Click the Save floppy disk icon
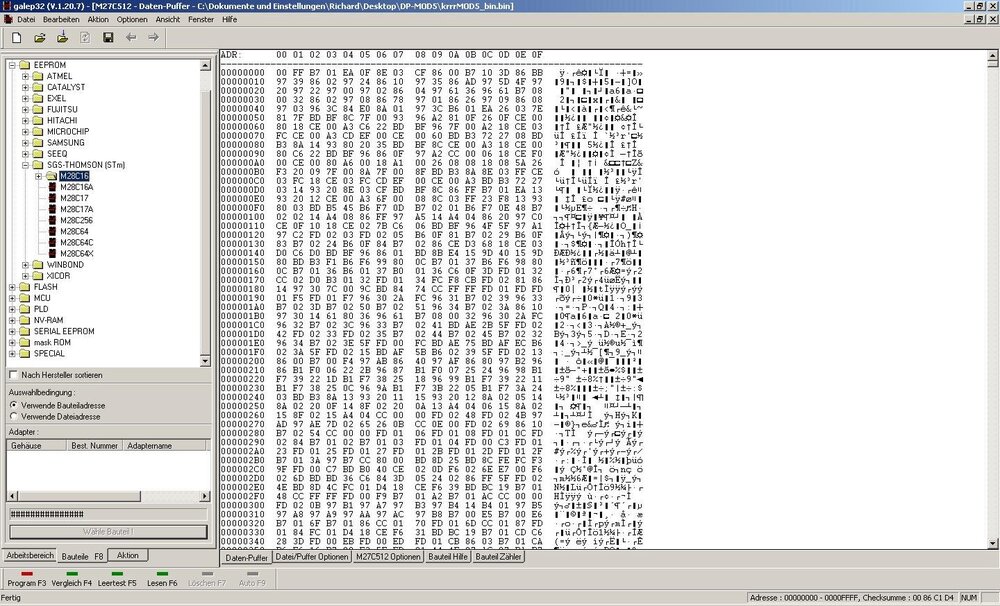Image resolution: width=1000 pixels, height=606 pixels. pyautogui.click(x=108, y=38)
